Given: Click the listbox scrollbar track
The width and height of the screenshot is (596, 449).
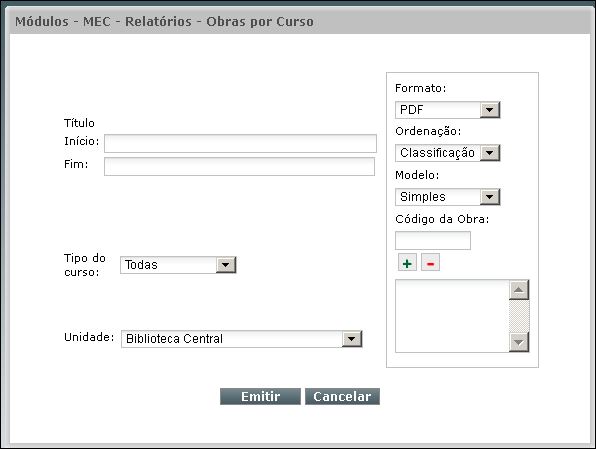Looking at the screenshot, I should [519, 316].
